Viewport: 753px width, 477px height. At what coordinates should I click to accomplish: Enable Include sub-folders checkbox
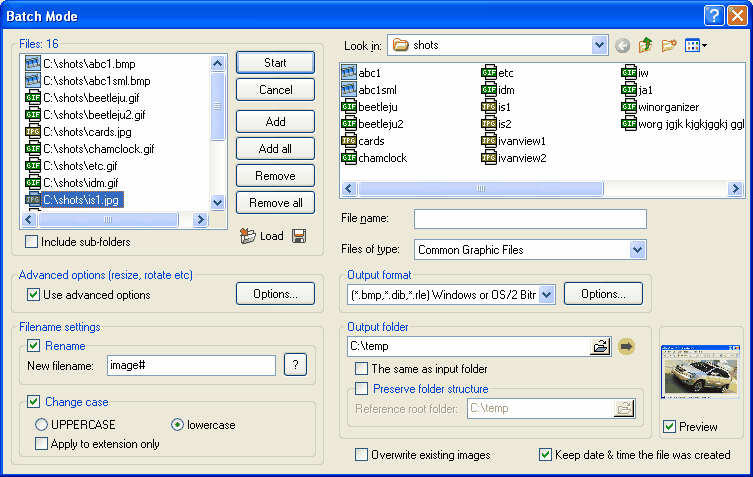(x=32, y=242)
